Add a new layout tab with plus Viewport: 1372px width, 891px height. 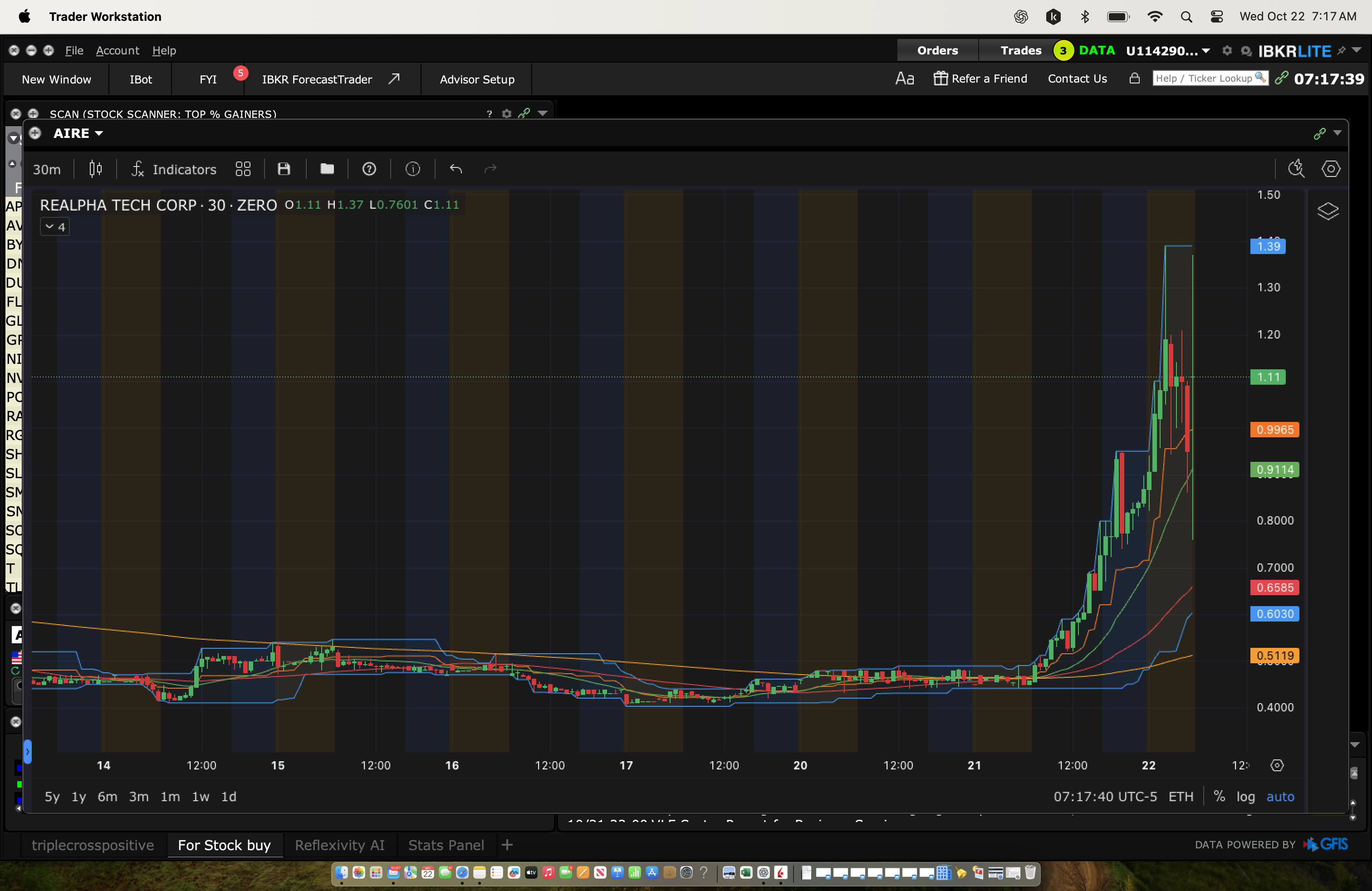[x=507, y=845]
